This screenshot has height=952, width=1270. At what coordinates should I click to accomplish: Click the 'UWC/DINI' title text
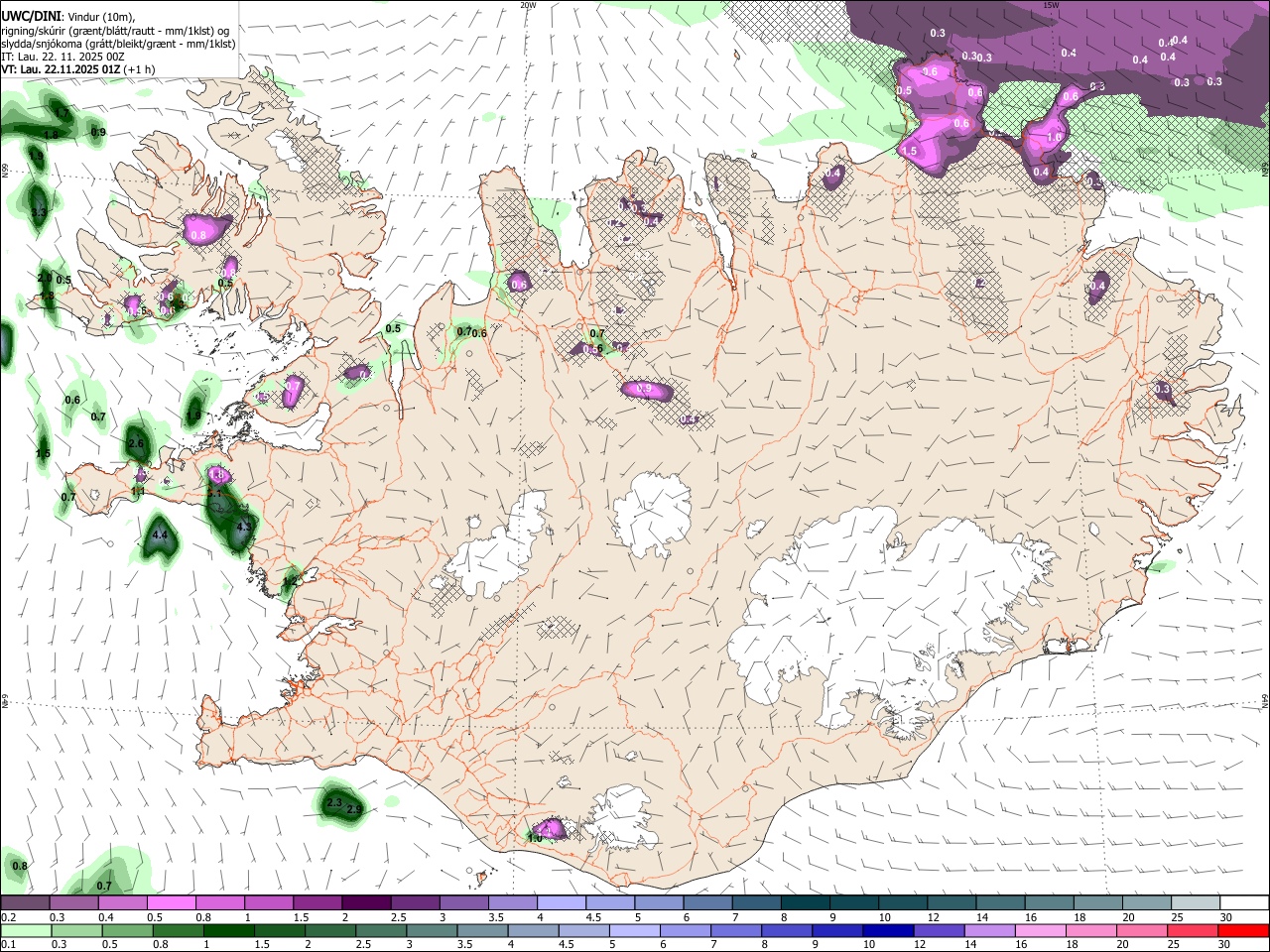coord(30,17)
